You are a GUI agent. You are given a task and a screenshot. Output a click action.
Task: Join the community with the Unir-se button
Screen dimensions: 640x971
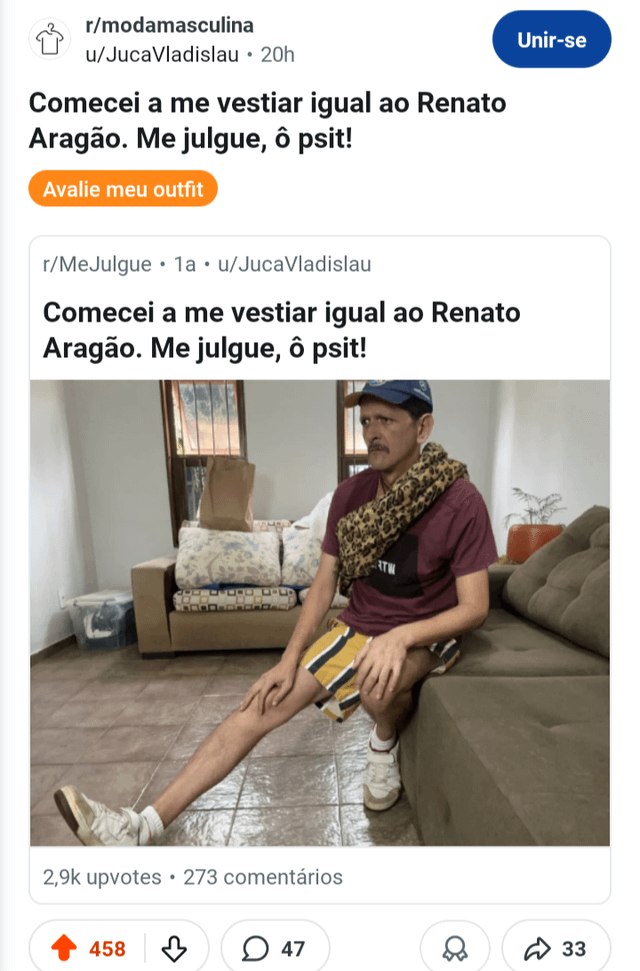tap(551, 40)
